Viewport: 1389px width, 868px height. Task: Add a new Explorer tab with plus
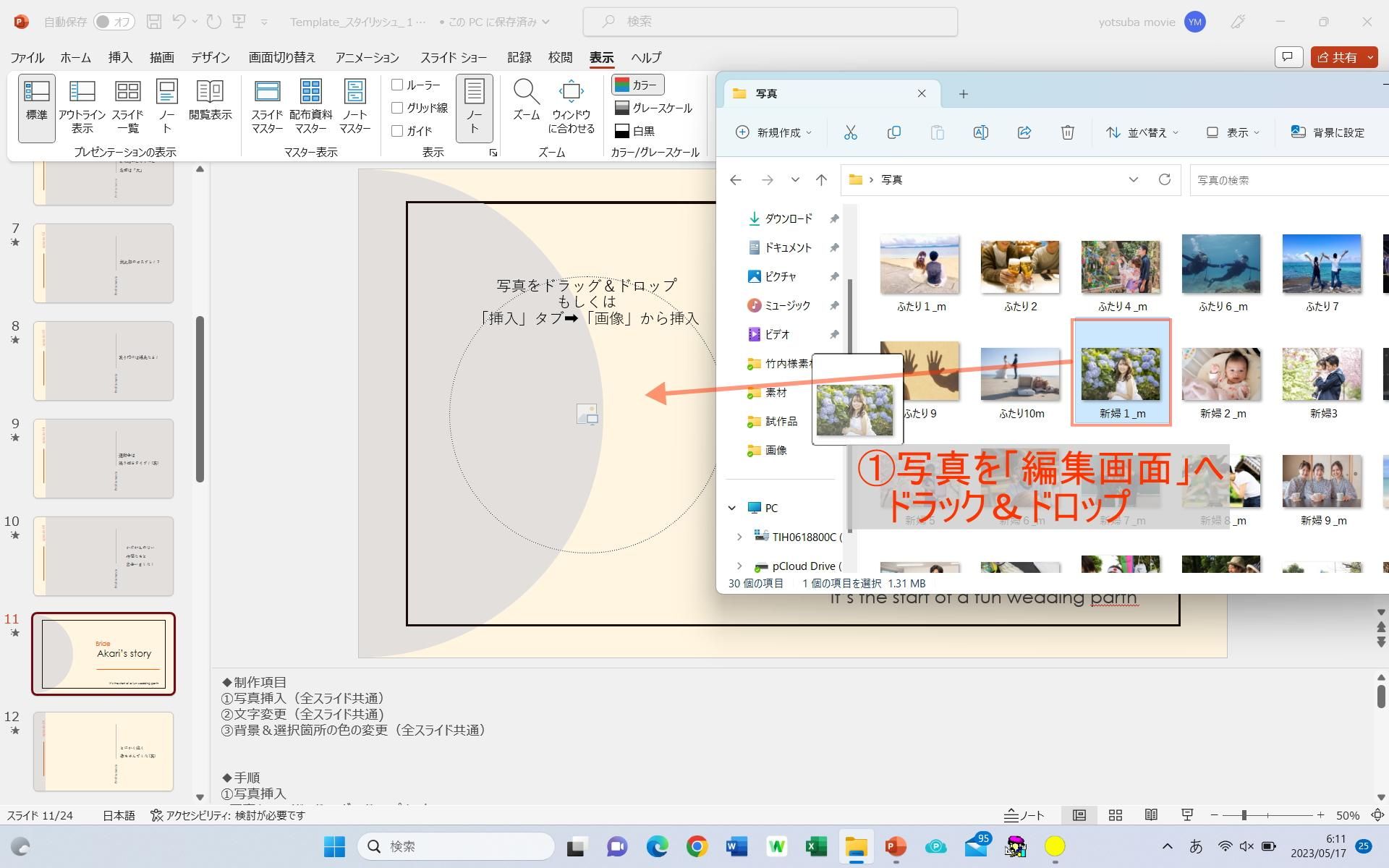963,93
